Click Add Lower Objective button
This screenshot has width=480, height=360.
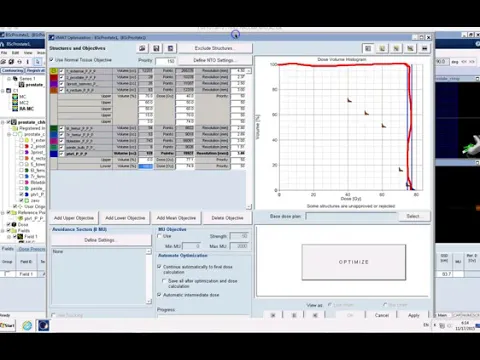click(x=125, y=218)
